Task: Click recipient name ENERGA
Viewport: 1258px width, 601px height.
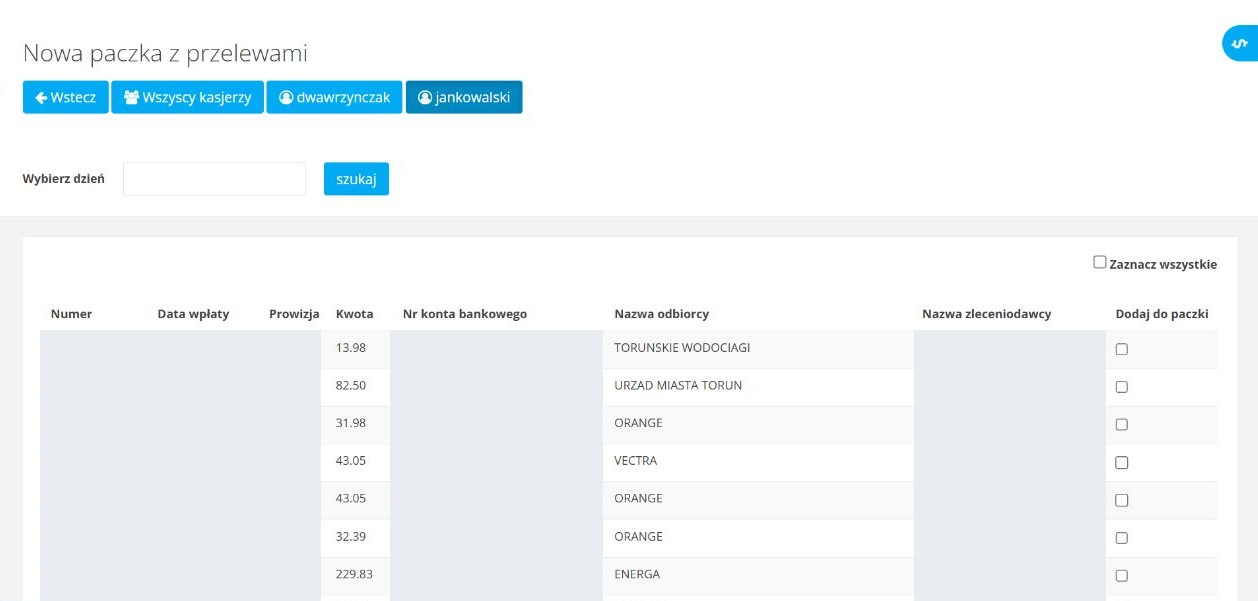Action: [637, 574]
